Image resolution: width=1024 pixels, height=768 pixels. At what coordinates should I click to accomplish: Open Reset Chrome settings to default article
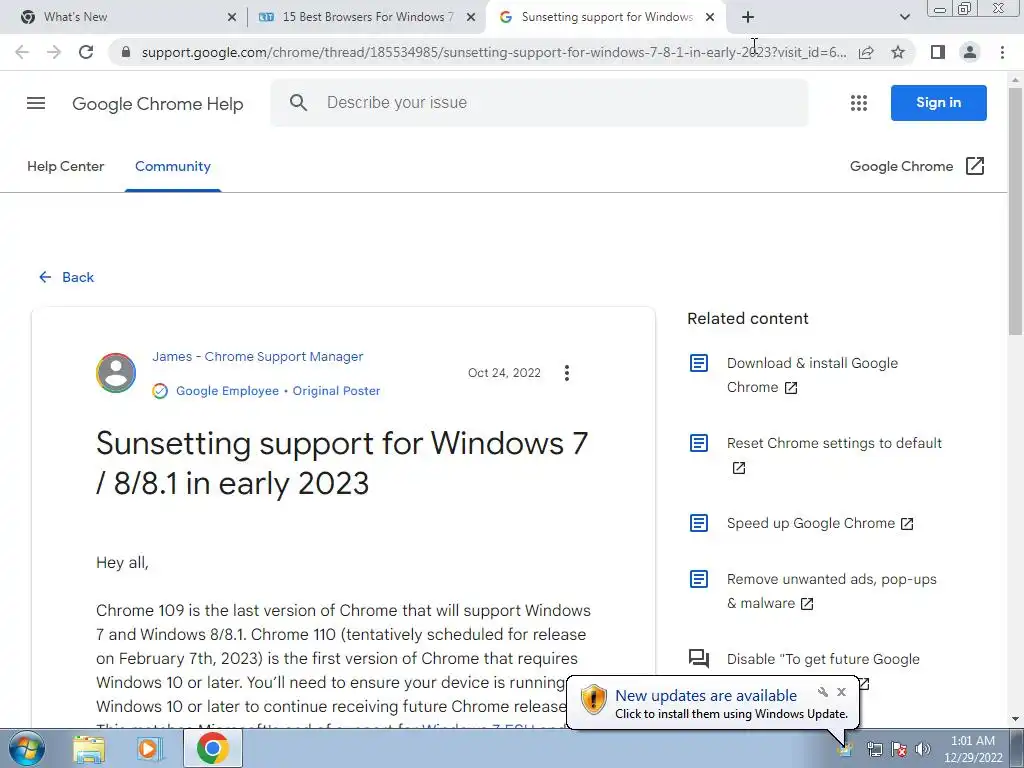[x=834, y=455]
